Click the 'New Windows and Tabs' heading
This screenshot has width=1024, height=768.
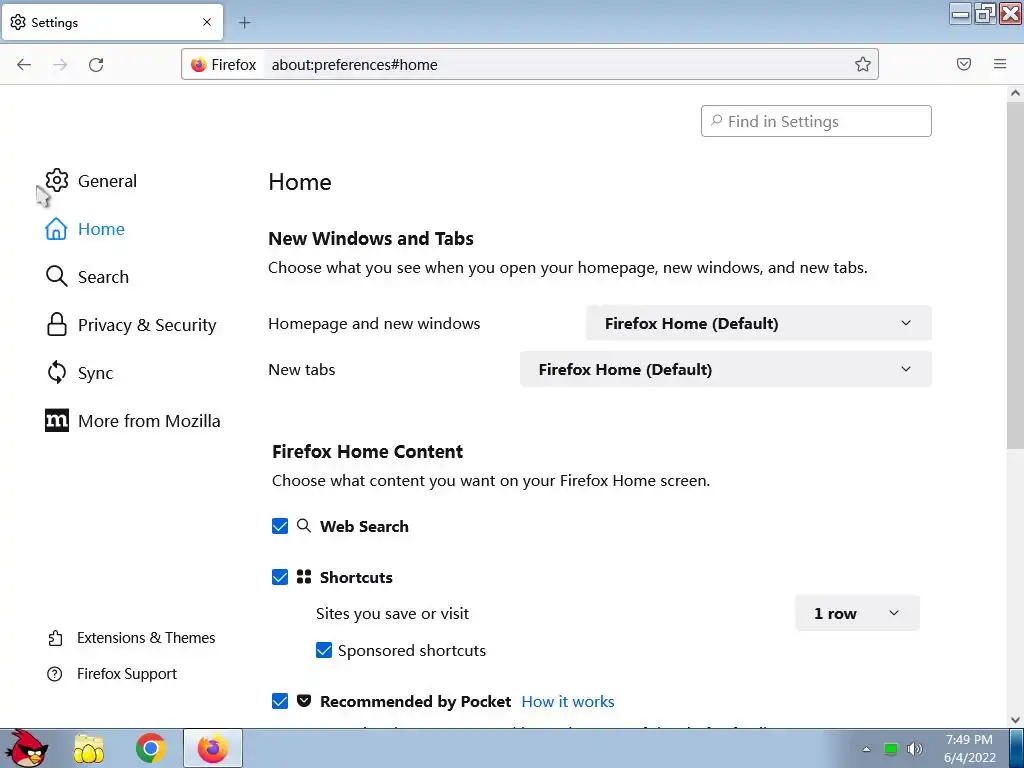371,239
